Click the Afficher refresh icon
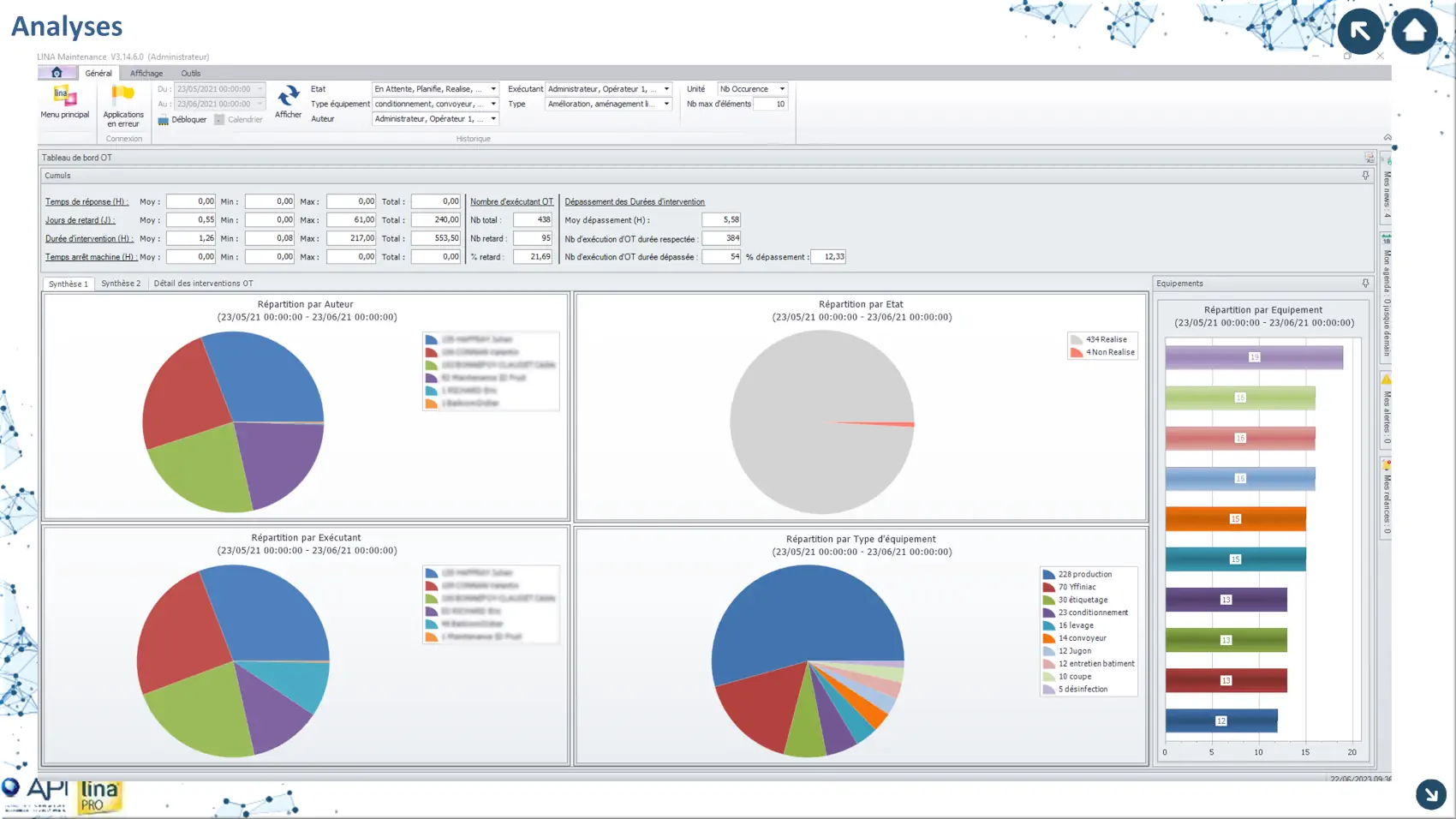This screenshot has height=819, width=1456. (x=288, y=95)
